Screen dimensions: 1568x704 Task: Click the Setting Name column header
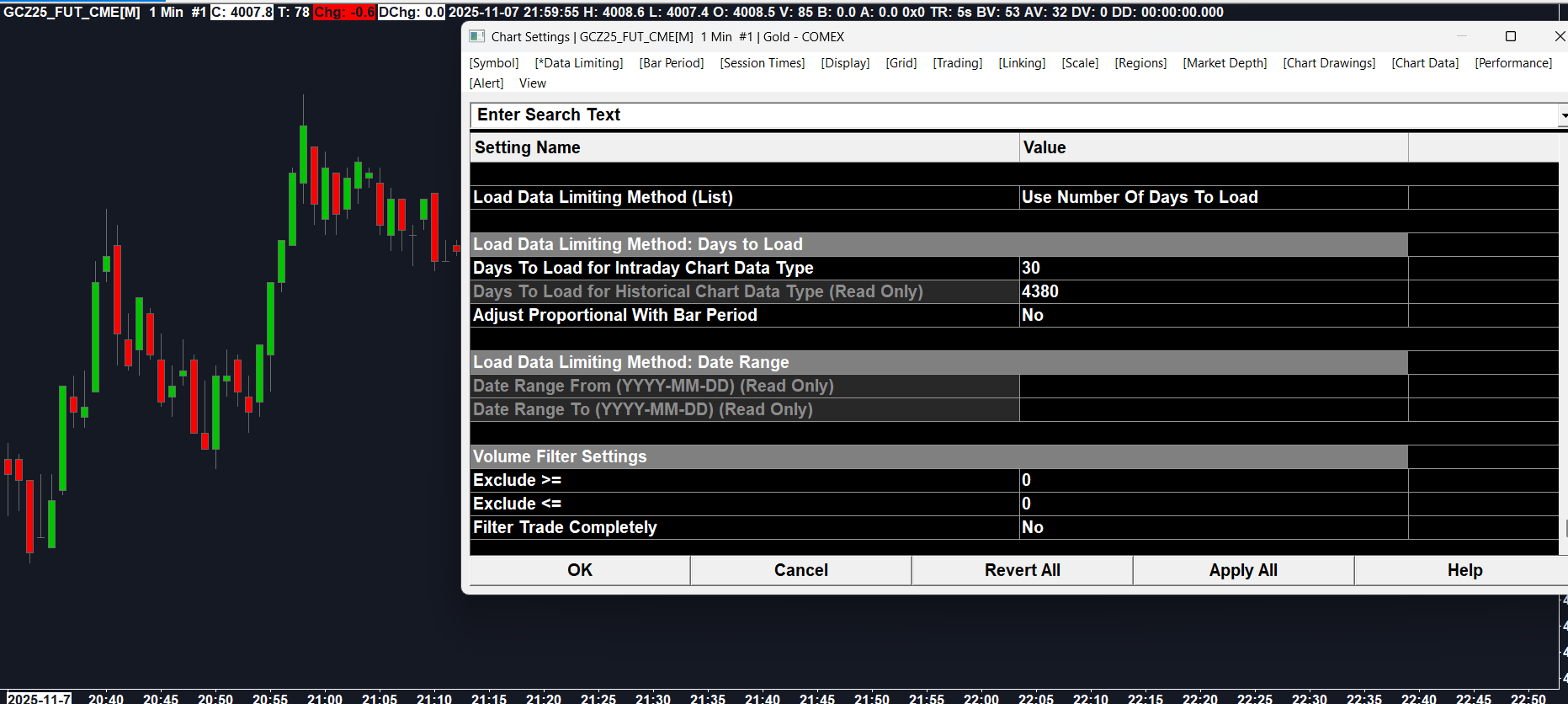(744, 147)
